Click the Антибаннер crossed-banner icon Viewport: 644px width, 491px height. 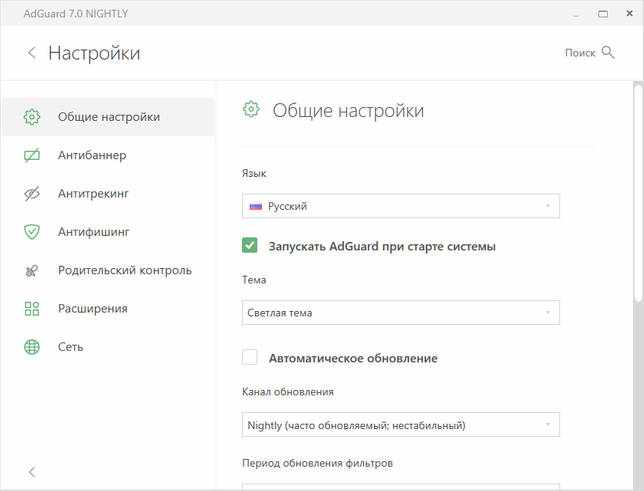32,155
